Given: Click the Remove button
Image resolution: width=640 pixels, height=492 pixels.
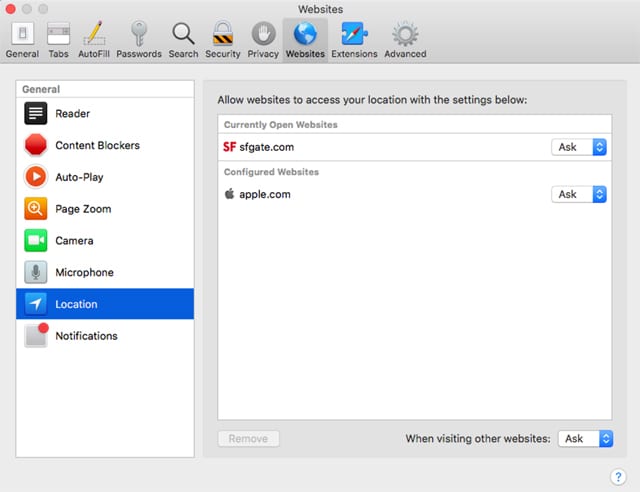Looking at the screenshot, I should [248, 438].
